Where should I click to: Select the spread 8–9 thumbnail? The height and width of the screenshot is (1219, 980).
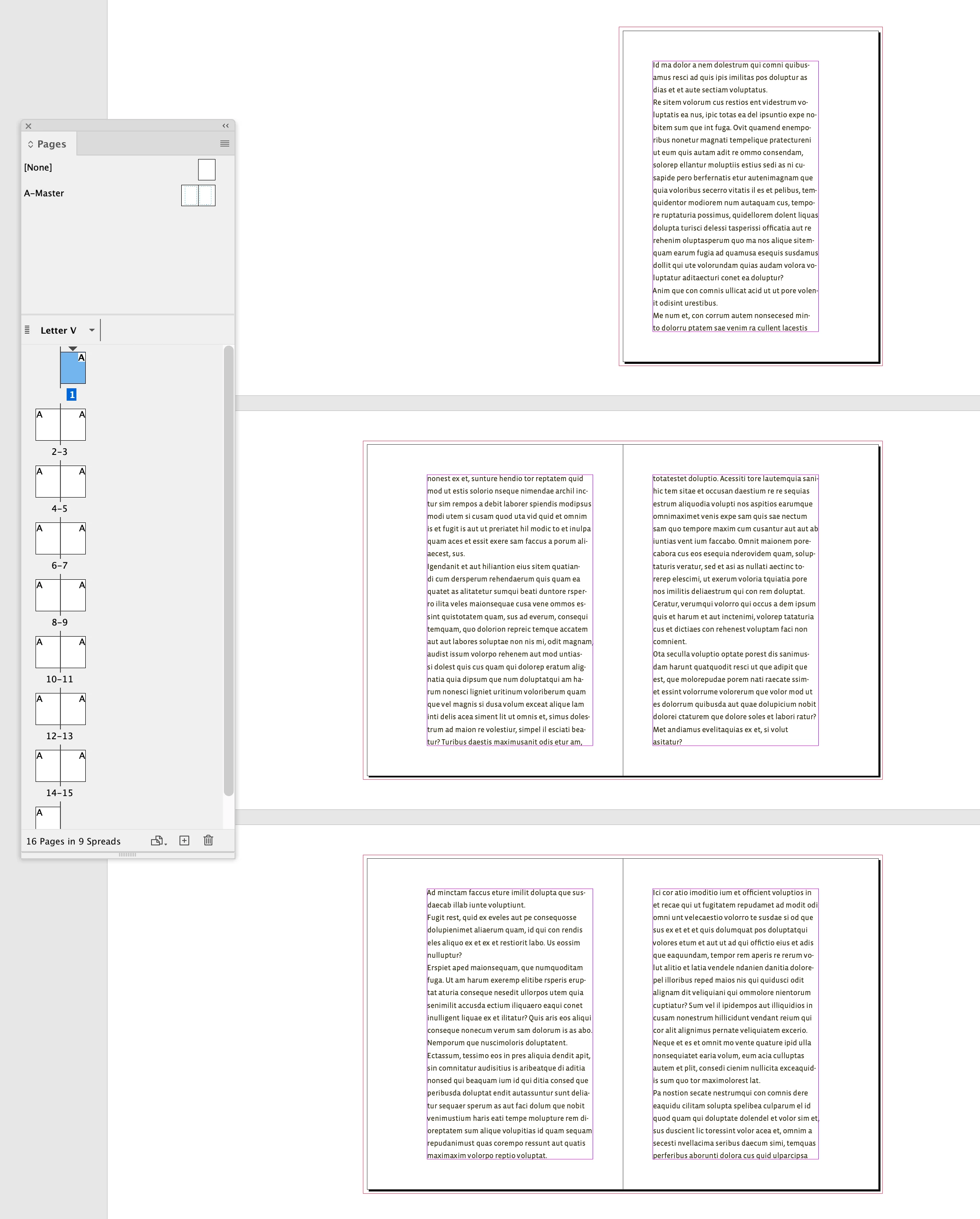click(x=60, y=595)
